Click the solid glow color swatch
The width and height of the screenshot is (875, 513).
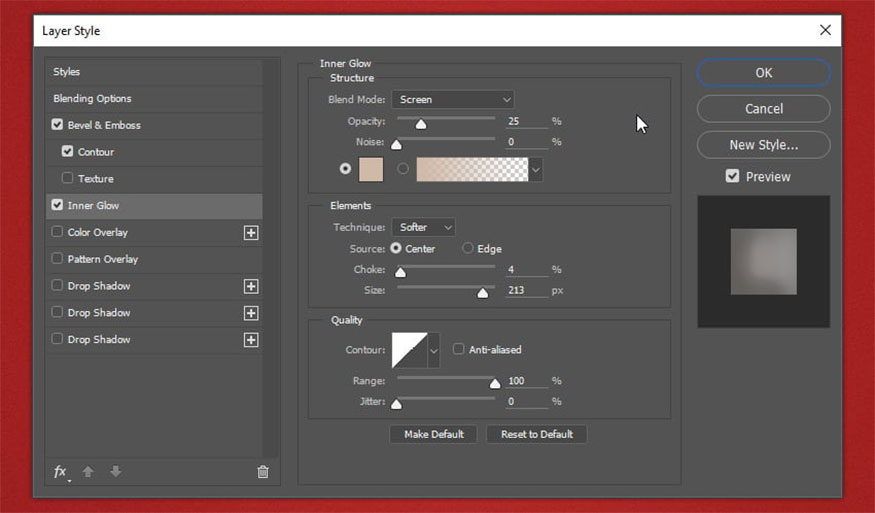coord(371,170)
